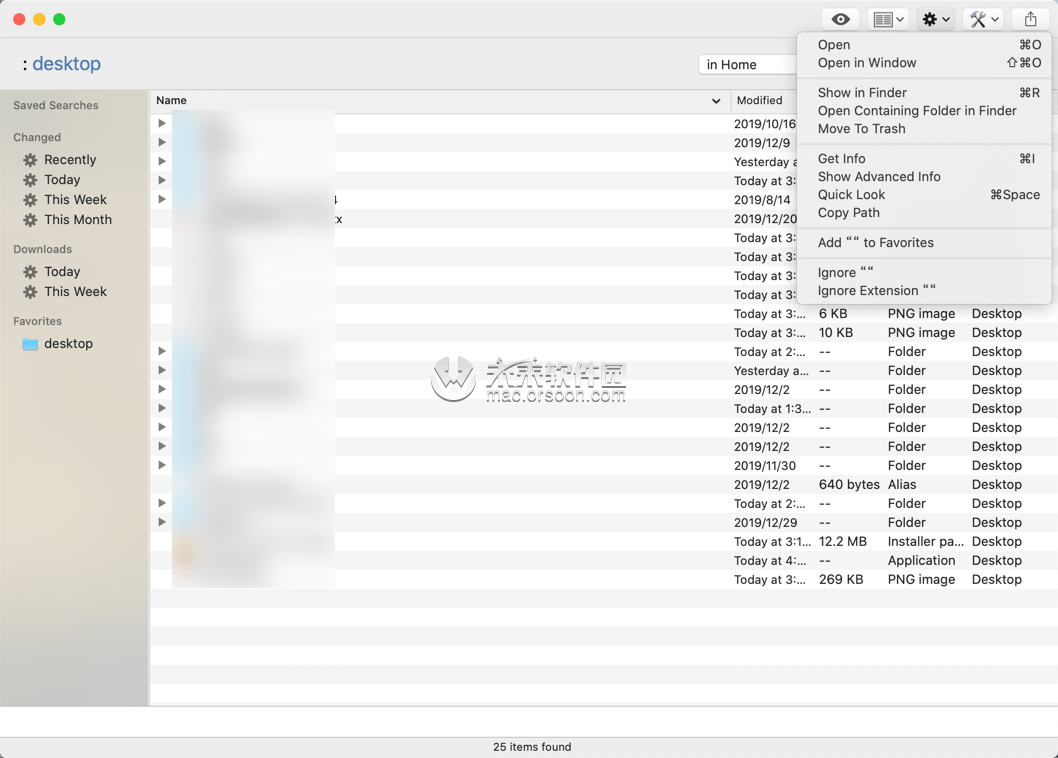This screenshot has height=758, width=1058.
Task: Click the Share icon in toolbar
Action: [1030, 19]
